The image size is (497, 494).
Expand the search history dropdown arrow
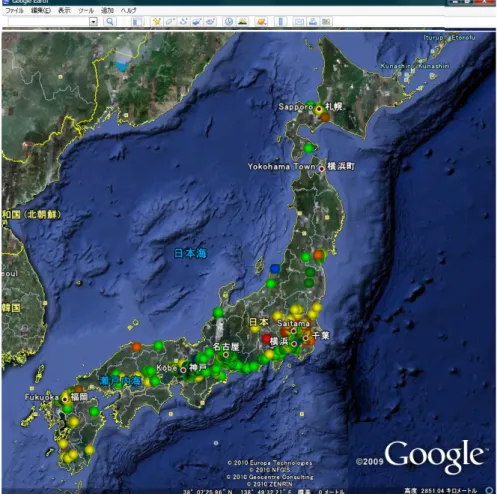click(93, 22)
